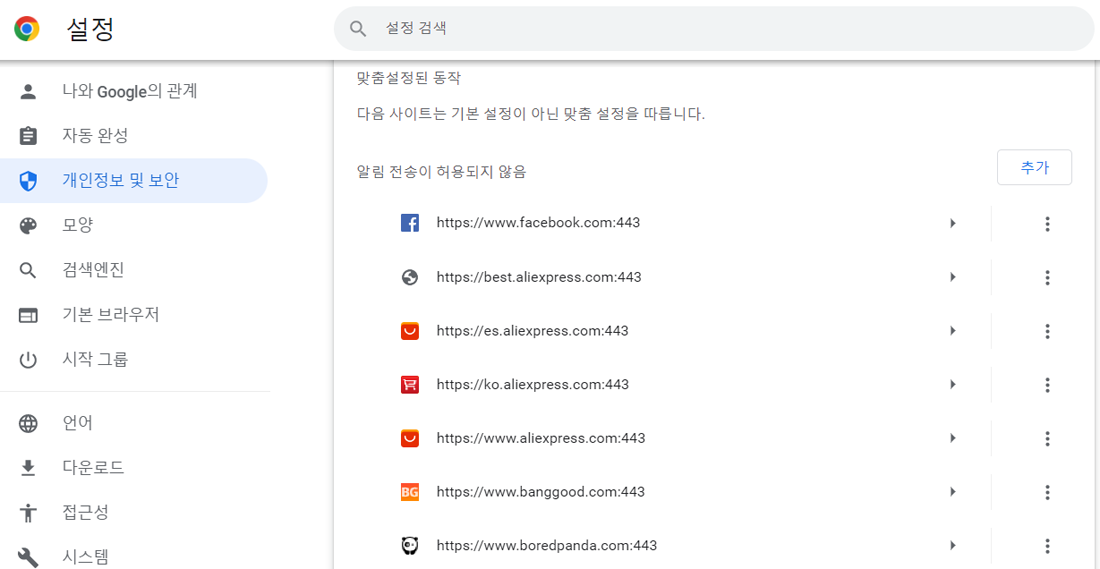Click the cart favicon for ko.aliexpress.com
This screenshot has width=1100, height=569.
pyautogui.click(x=410, y=384)
